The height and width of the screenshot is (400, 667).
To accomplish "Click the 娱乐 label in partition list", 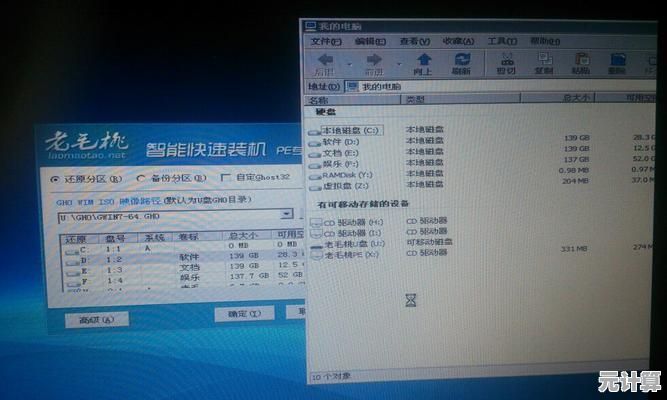I will [190, 277].
